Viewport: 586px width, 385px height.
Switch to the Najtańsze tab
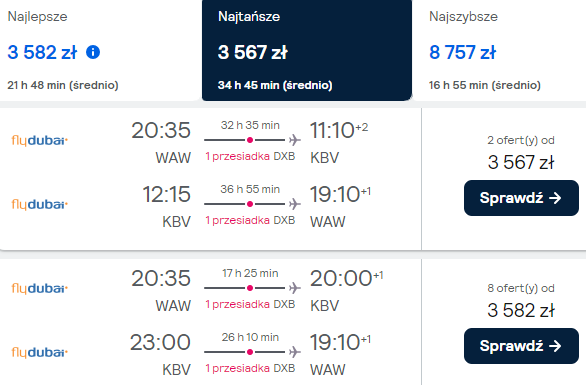[x=307, y=50]
